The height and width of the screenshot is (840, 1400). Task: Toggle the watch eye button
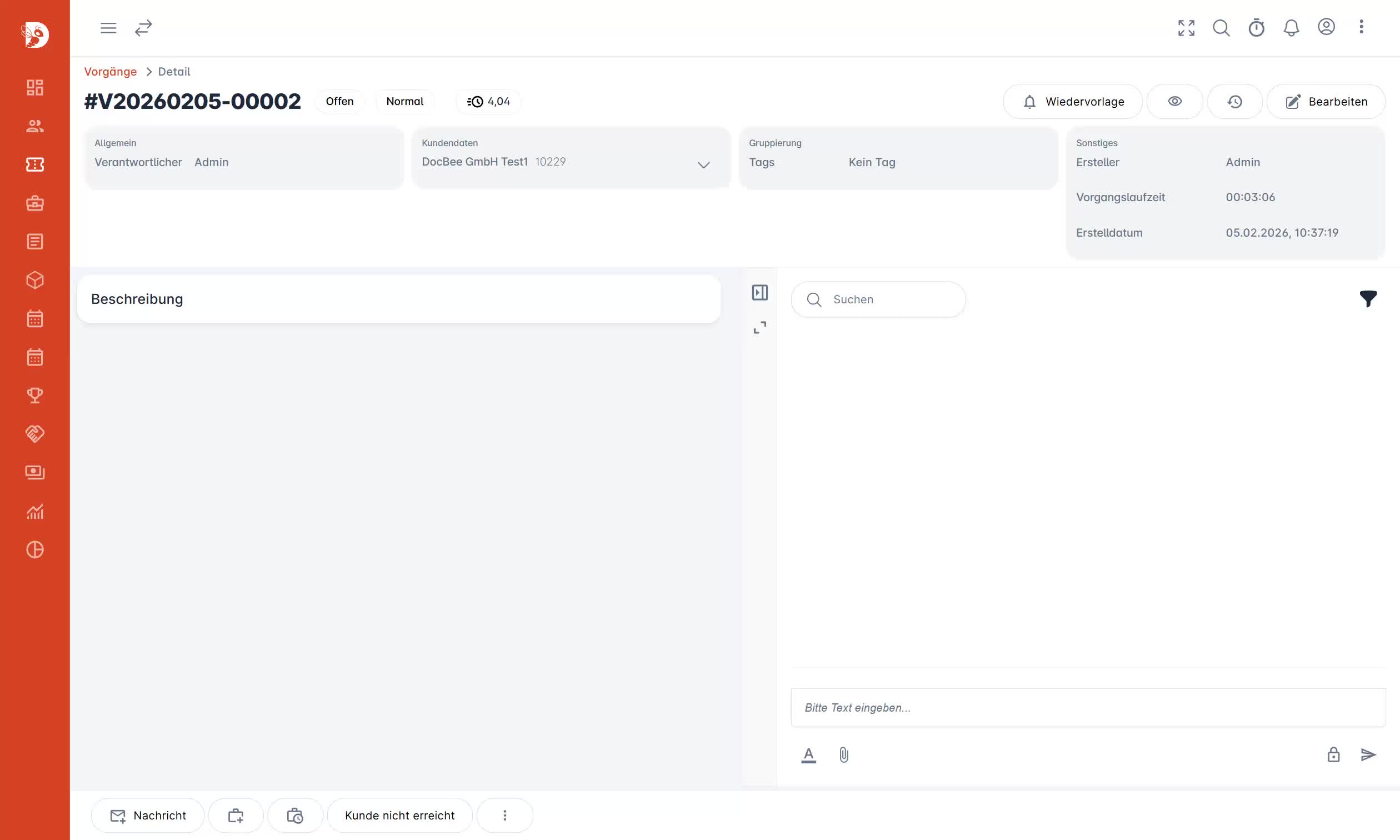pyautogui.click(x=1174, y=101)
